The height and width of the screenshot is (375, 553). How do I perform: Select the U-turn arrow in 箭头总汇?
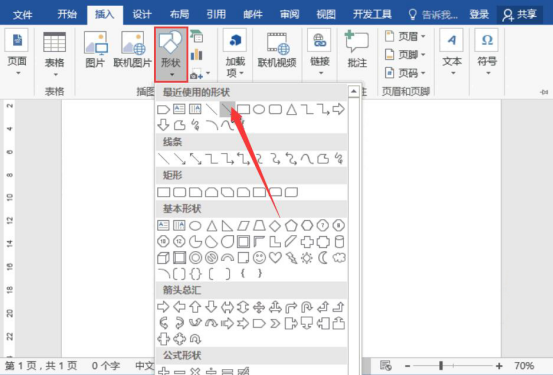(x=307, y=307)
